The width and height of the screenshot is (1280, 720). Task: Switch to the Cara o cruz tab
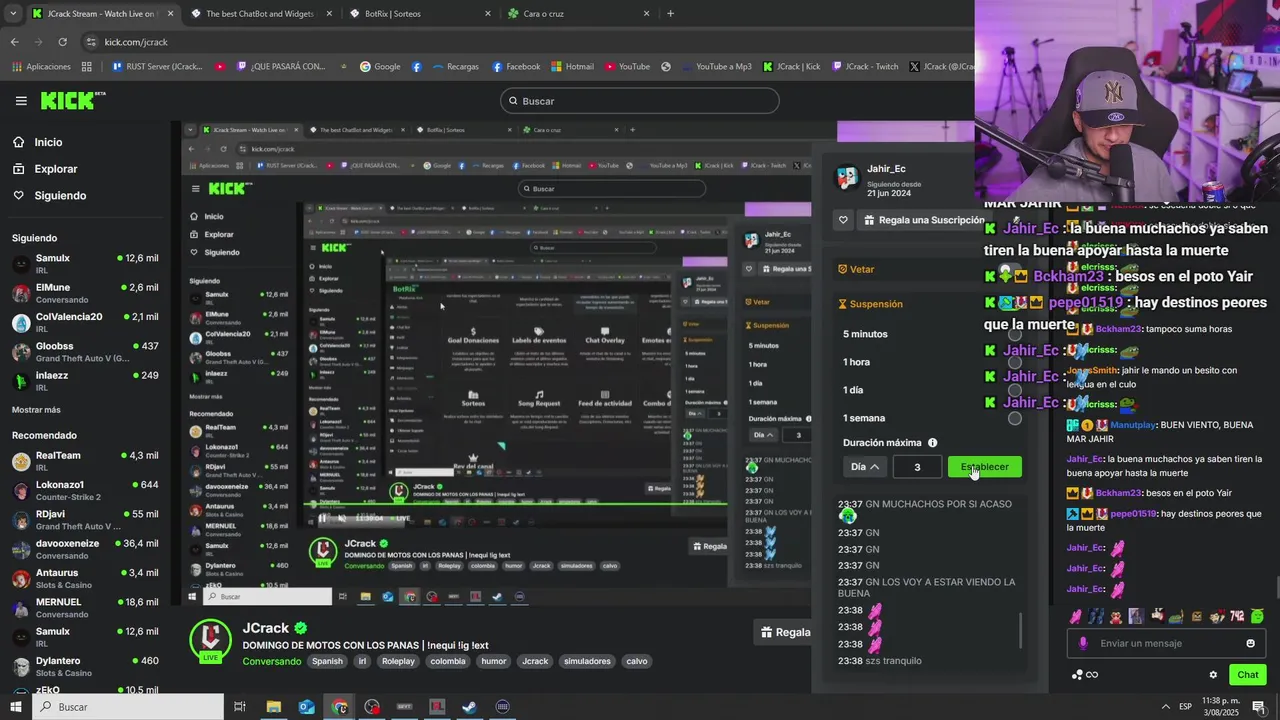577,14
